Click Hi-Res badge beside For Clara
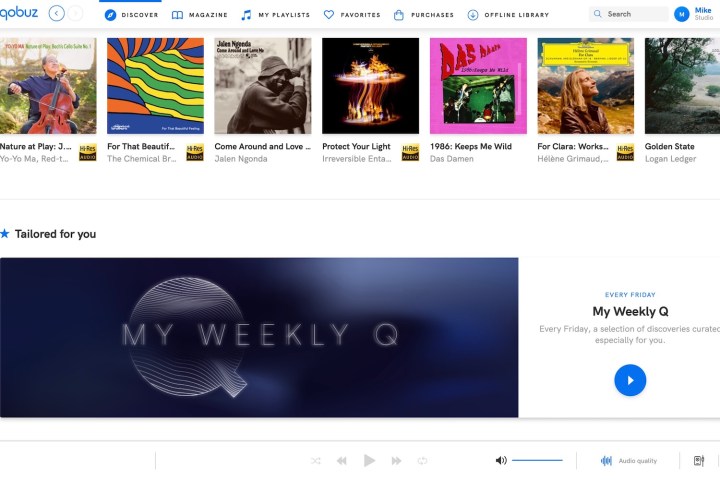The height and width of the screenshot is (480, 720). click(x=625, y=152)
